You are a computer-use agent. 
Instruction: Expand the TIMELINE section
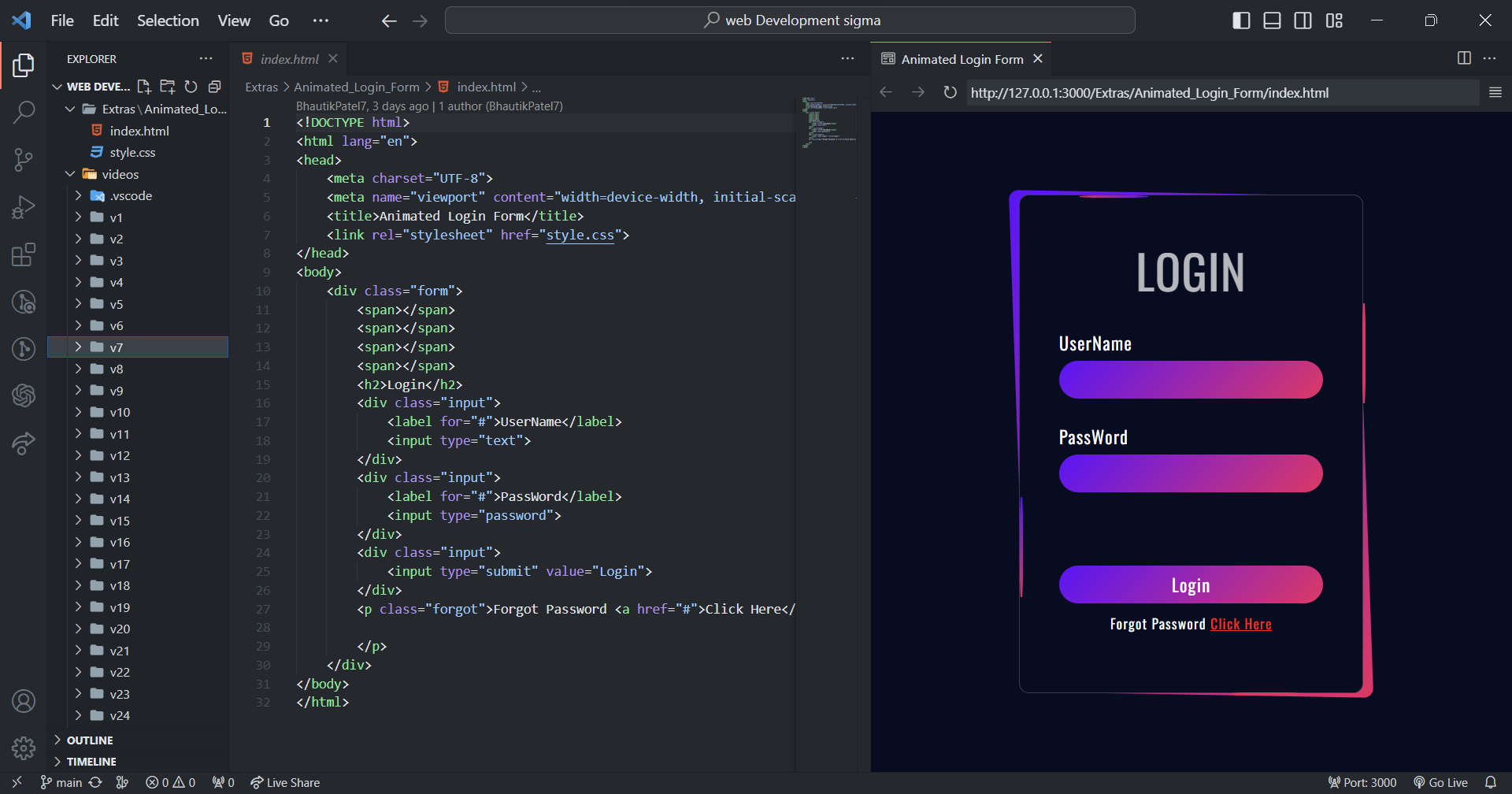coord(91,762)
